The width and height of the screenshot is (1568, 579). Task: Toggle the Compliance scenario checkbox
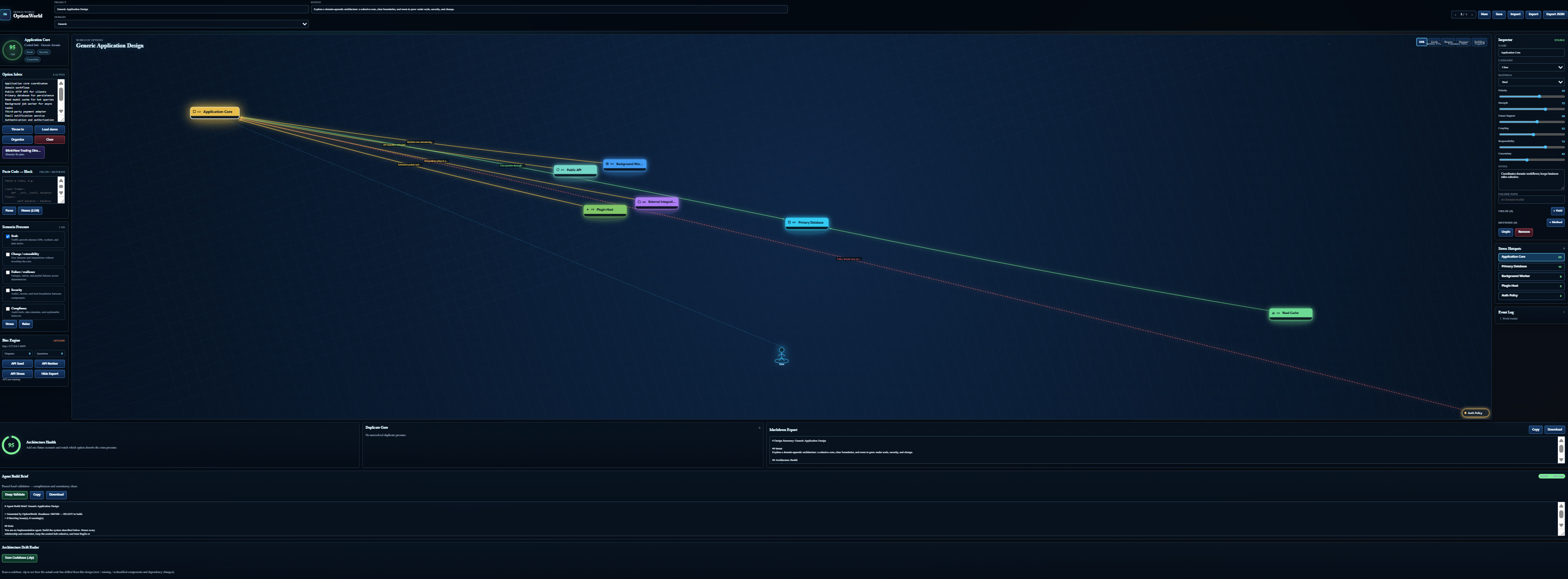(8, 309)
